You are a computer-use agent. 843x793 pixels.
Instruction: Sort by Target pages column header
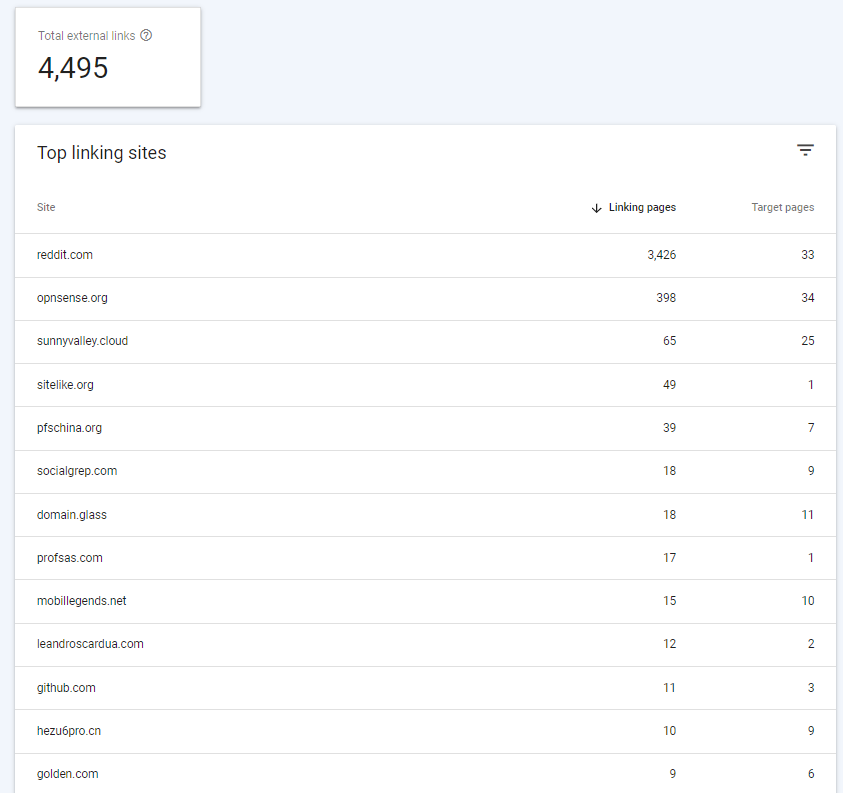(782, 208)
